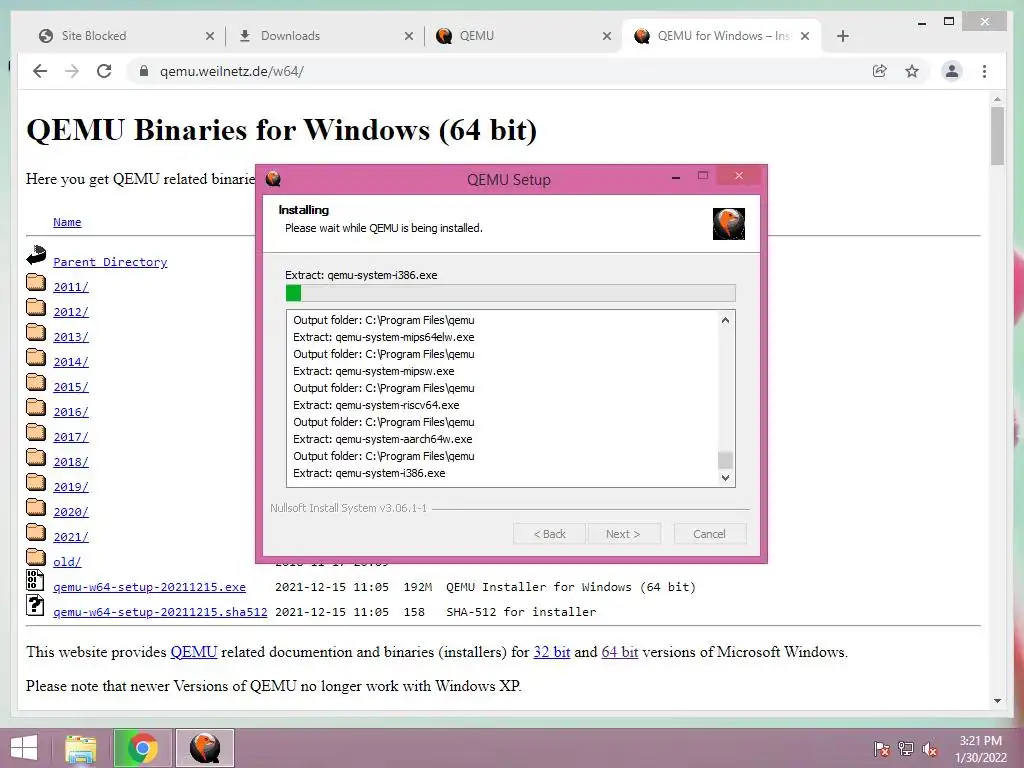Open the 2015/ folder link
This screenshot has height=768, width=1024.
click(71, 387)
